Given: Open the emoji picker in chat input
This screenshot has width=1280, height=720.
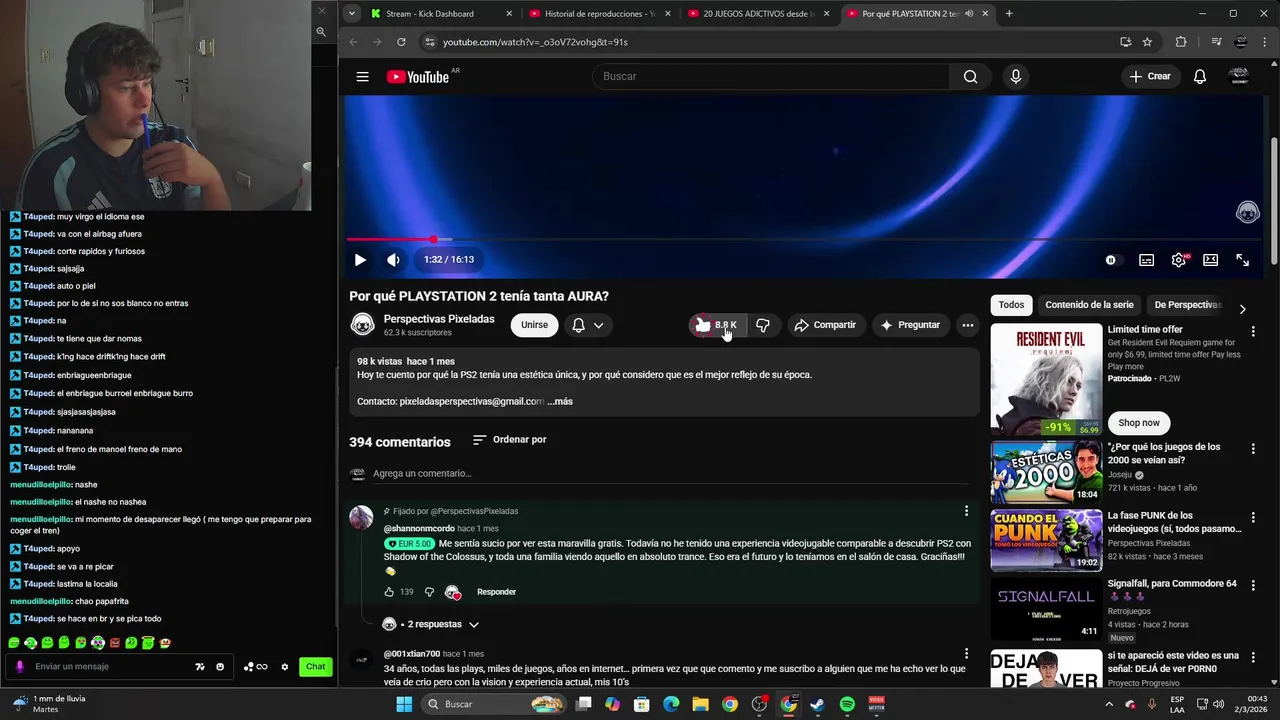Looking at the screenshot, I should (220, 667).
